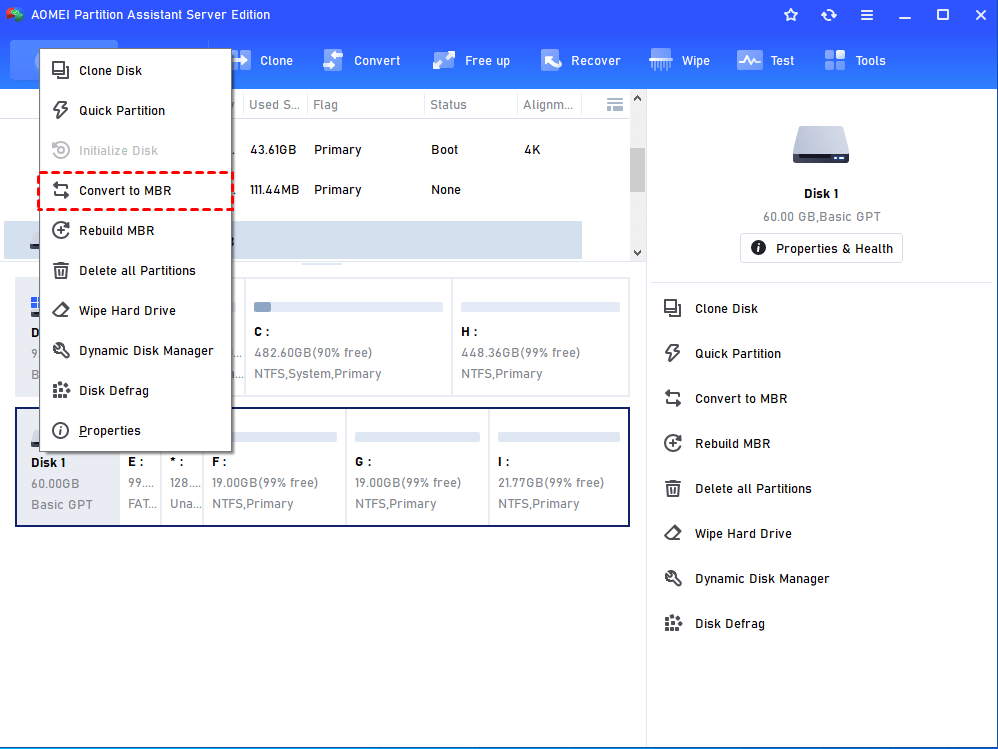The image size is (998, 749).
Task: Select the G: 19.00GB partition on Disk 1
Action: (418, 467)
